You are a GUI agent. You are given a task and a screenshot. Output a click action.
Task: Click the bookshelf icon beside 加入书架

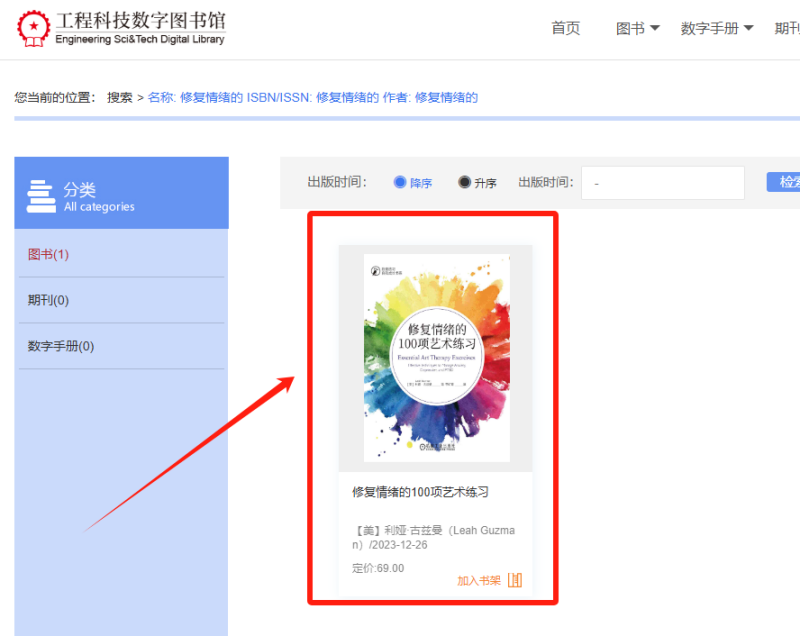[x=515, y=580]
